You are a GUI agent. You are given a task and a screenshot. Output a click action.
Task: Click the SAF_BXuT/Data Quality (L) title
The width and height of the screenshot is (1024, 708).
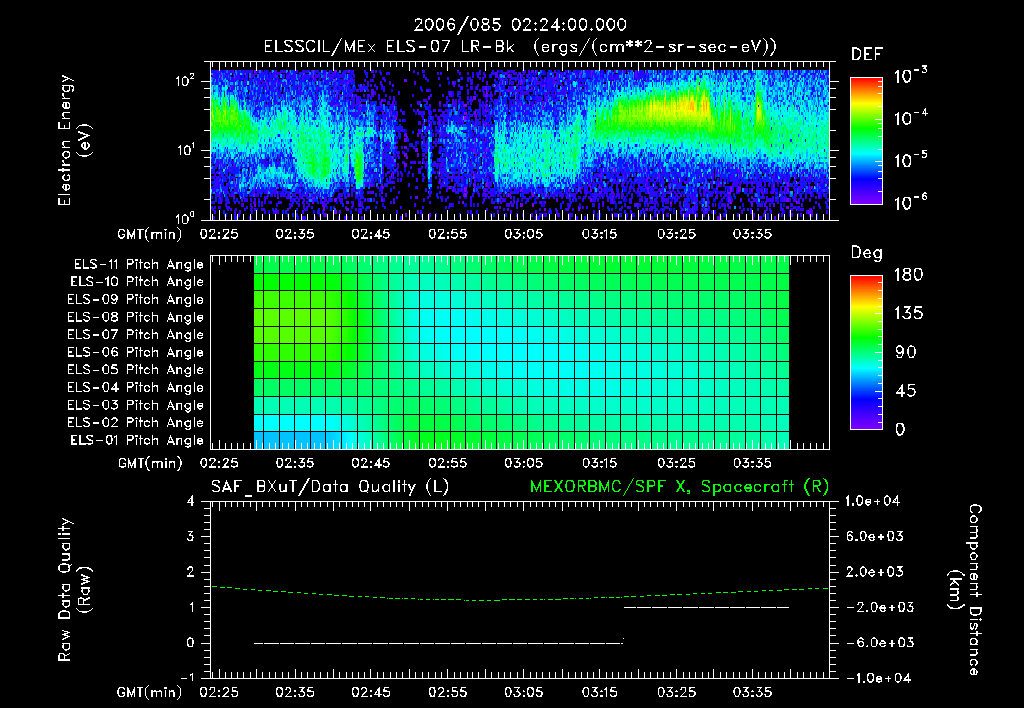pos(330,487)
